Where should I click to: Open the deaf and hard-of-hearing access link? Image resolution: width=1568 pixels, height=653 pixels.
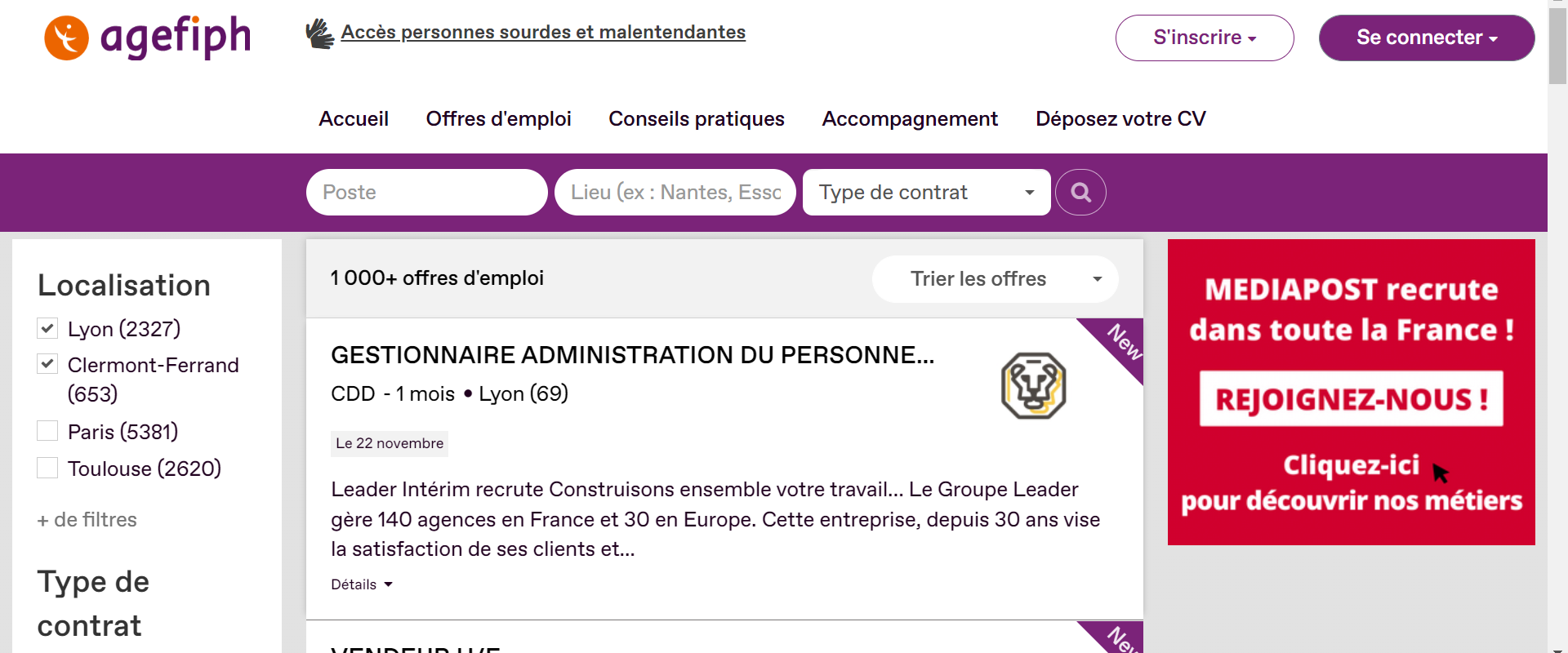pos(543,32)
